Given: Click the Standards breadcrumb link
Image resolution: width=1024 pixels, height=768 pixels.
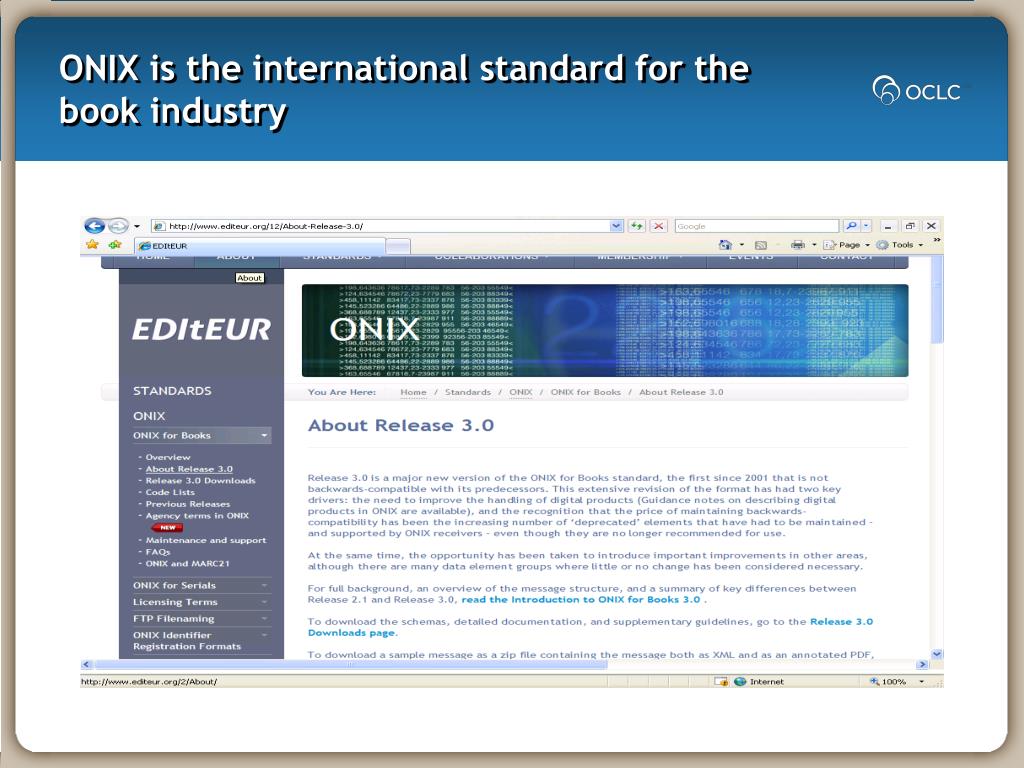Looking at the screenshot, I should [x=468, y=392].
